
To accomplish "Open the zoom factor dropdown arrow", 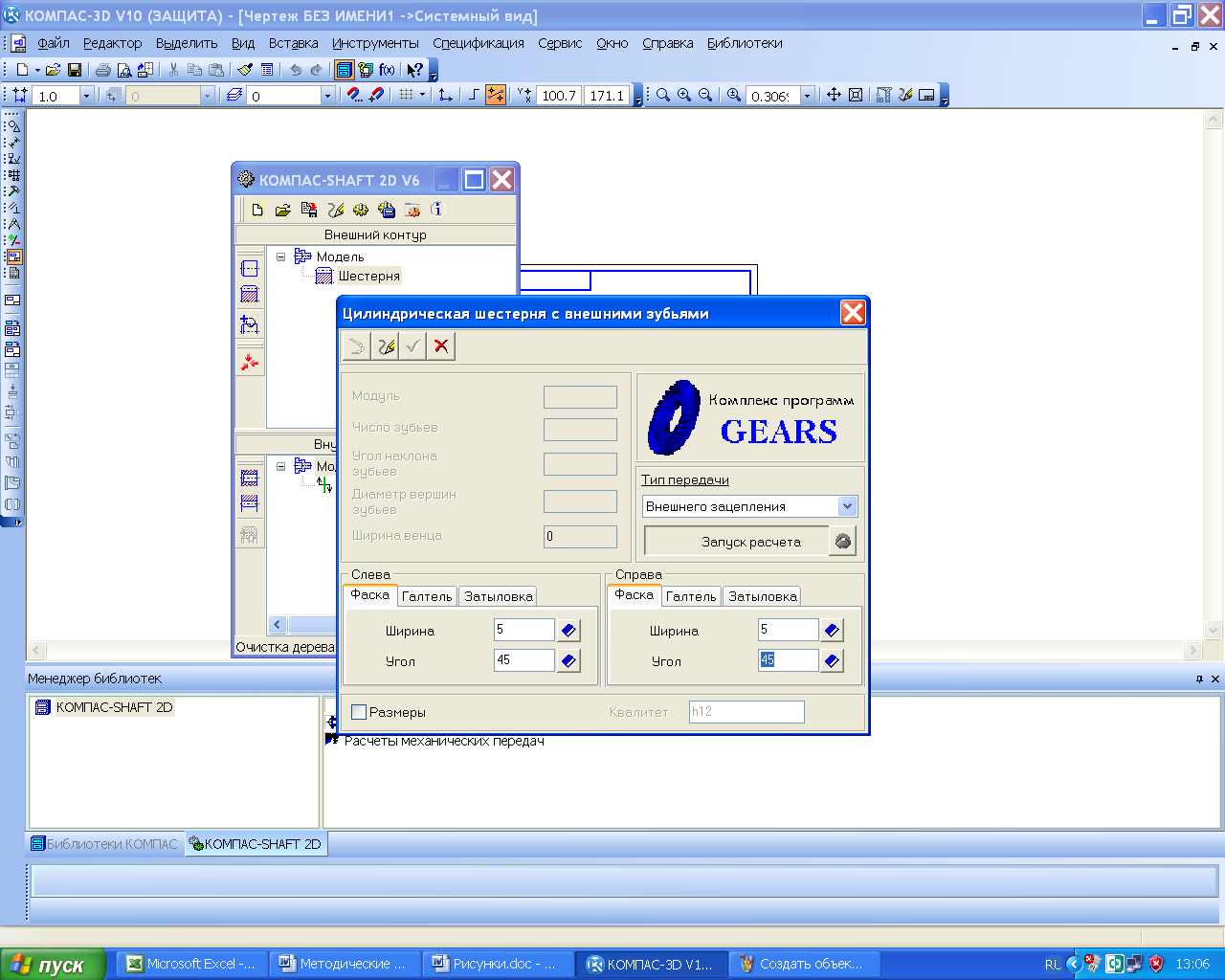I will tap(807, 96).
